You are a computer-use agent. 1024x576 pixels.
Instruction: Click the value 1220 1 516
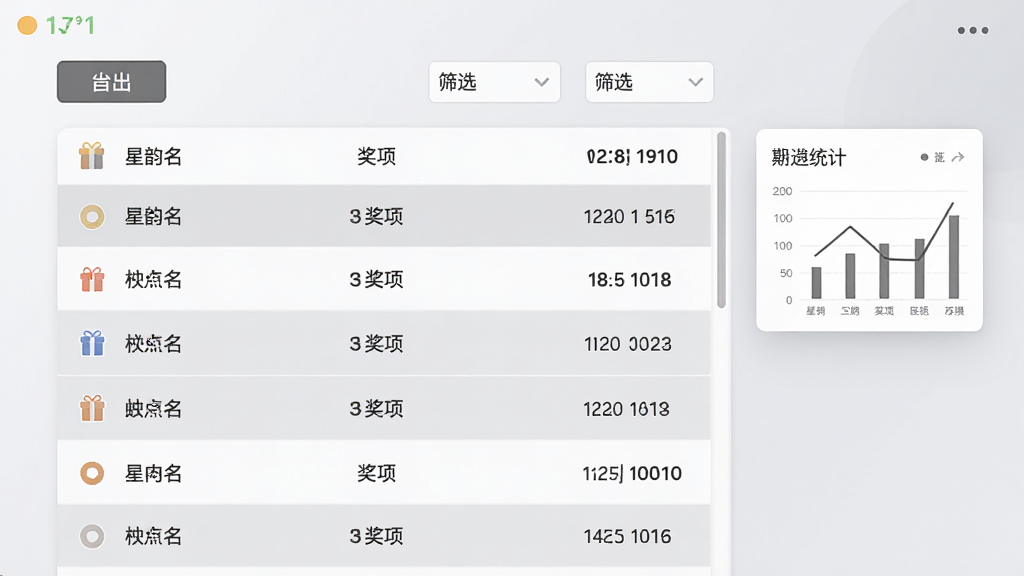[629, 216]
